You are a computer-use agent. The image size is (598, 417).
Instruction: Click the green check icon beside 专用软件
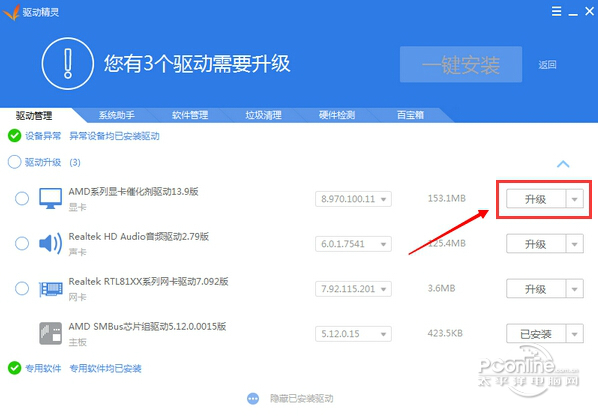[x=14, y=368]
